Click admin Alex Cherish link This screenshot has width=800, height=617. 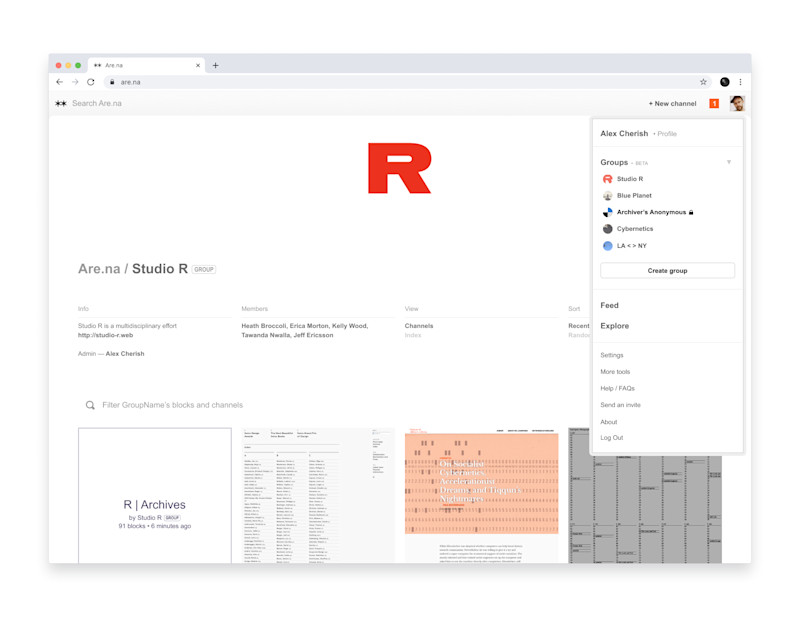pyautogui.click(x=125, y=354)
